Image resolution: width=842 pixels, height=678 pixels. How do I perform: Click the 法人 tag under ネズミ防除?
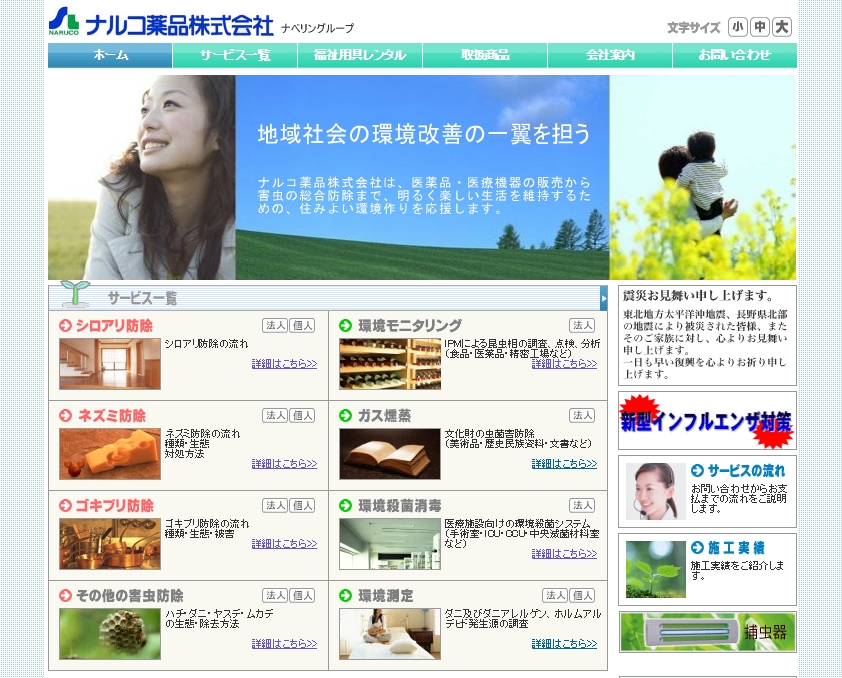coord(275,415)
